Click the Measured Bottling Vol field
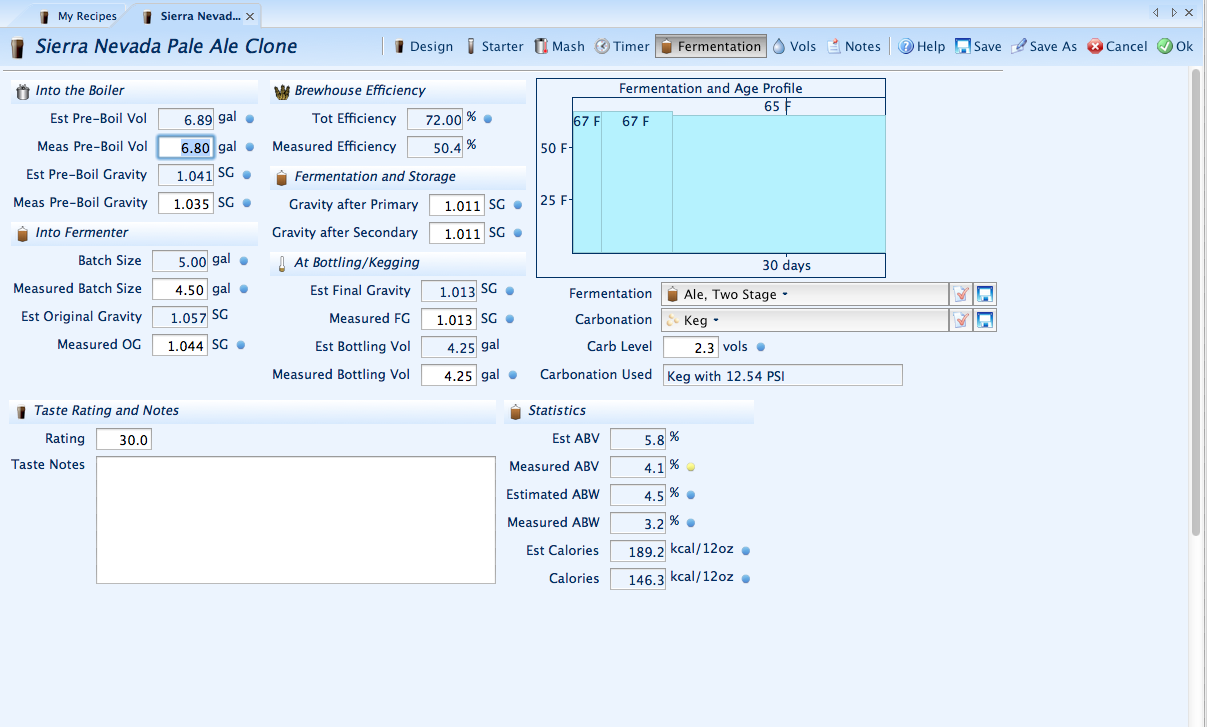Screen dimensions: 1207x727 [x=449, y=375]
